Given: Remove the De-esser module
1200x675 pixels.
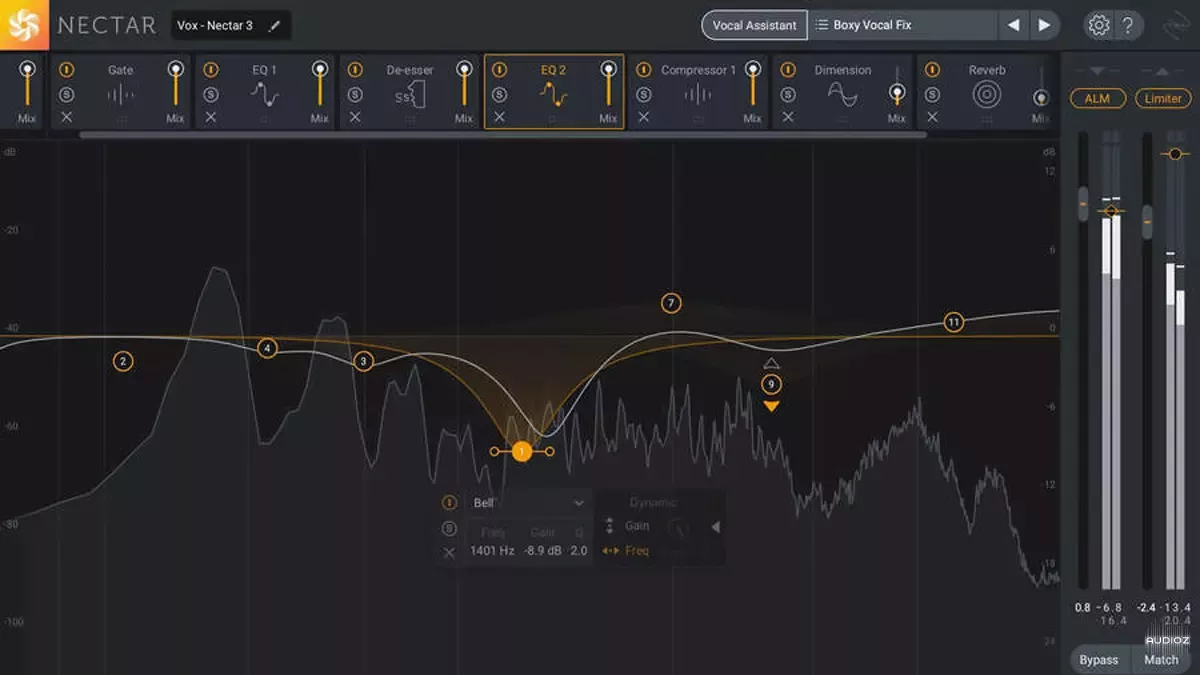Looking at the screenshot, I should coord(355,117).
